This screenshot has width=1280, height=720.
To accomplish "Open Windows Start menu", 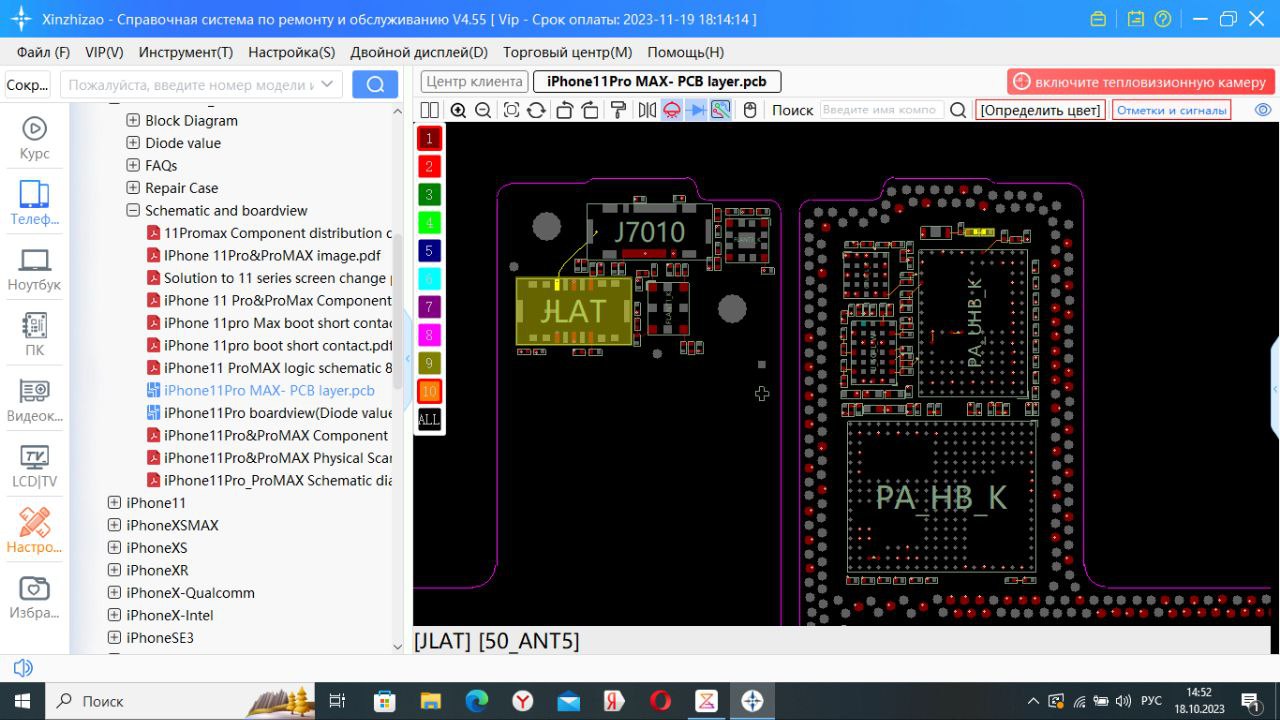I will pyautogui.click(x=22, y=701).
